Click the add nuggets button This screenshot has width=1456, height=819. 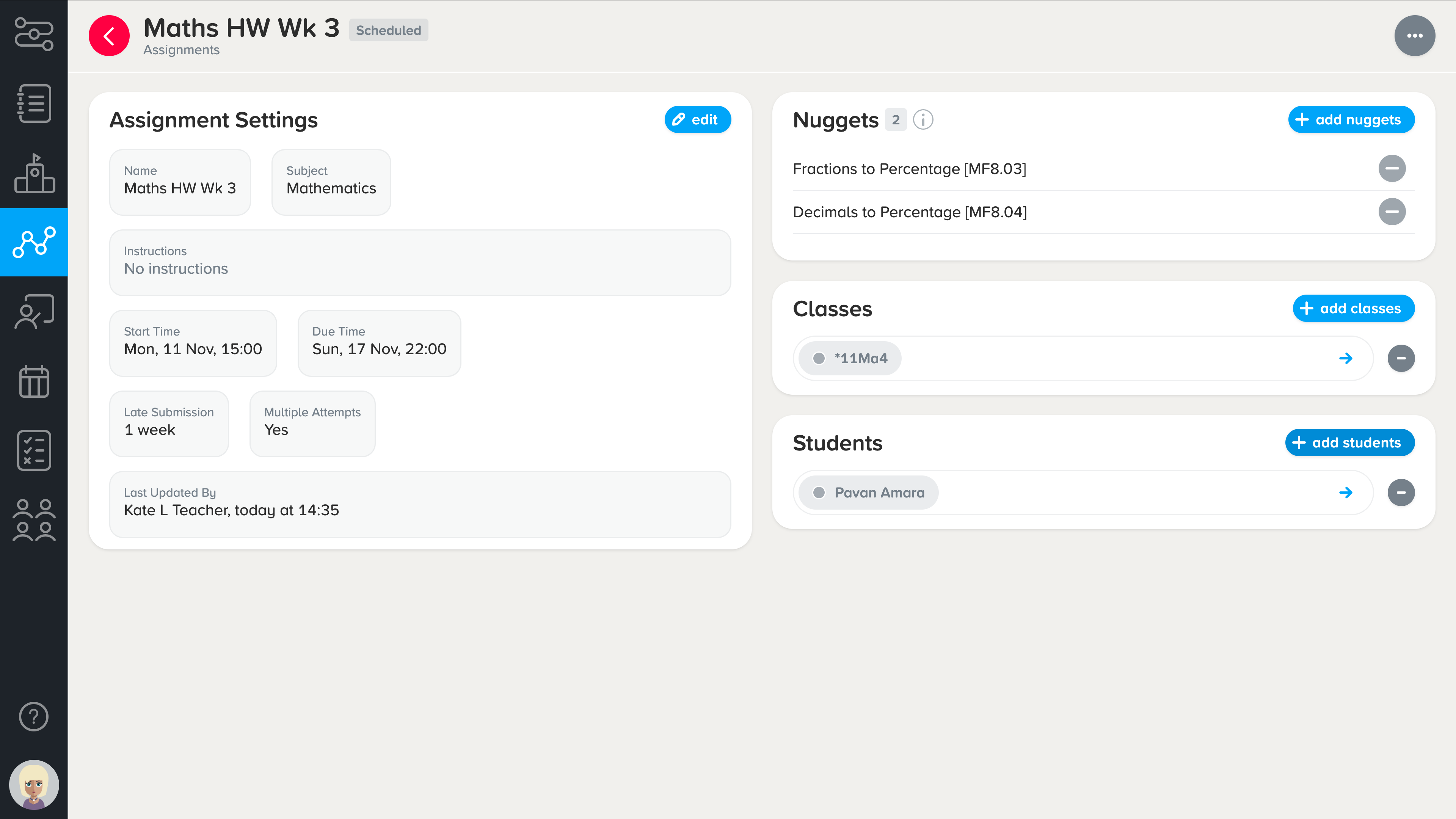[1351, 120]
